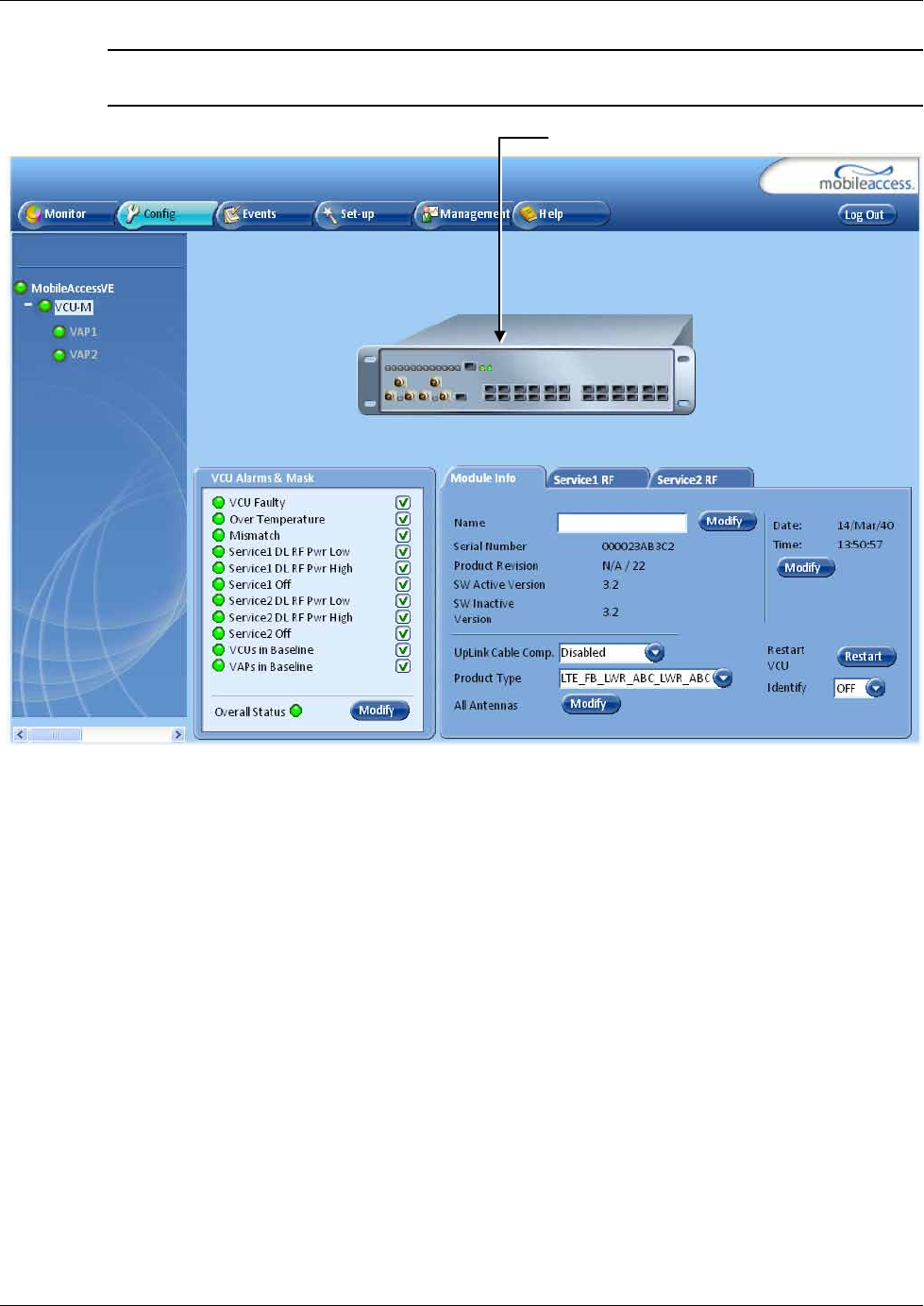The height and width of the screenshot is (1306, 924).
Task: Select VCU-M in the tree
Action: (x=73, y=308)
